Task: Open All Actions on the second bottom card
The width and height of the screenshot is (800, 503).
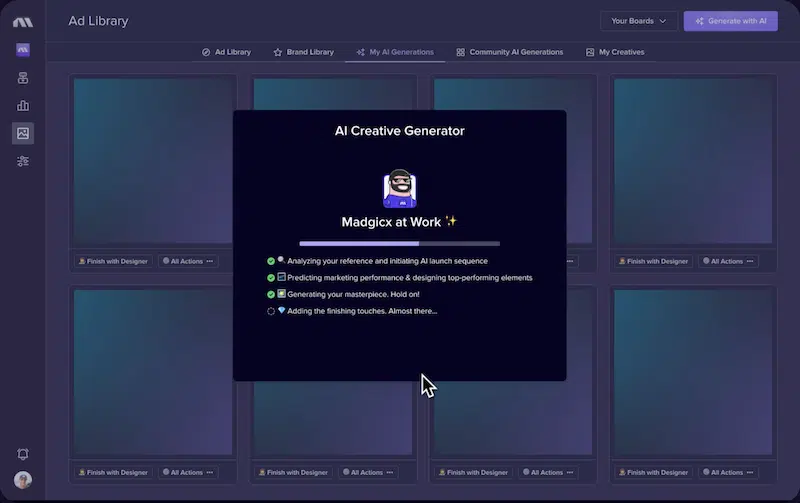Action: [x=368, y=472]
